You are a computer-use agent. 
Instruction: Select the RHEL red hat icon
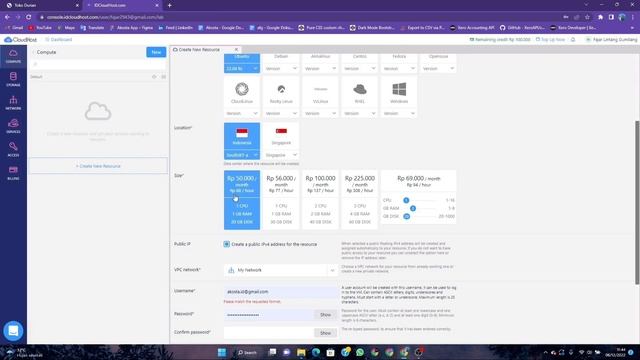[360, 89]
